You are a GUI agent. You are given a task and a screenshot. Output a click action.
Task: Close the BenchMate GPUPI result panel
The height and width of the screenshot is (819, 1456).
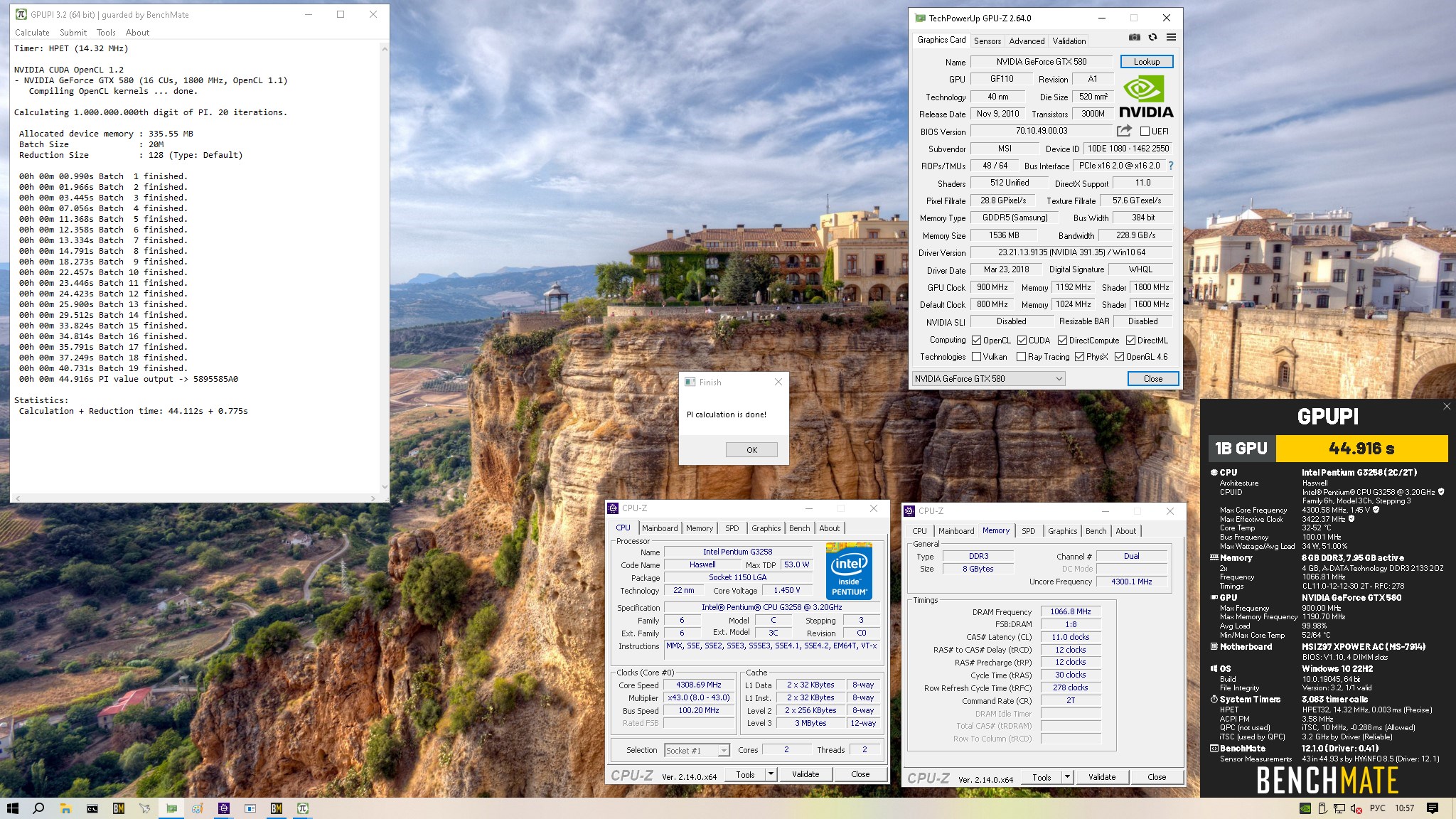[x=1447, y=407]
